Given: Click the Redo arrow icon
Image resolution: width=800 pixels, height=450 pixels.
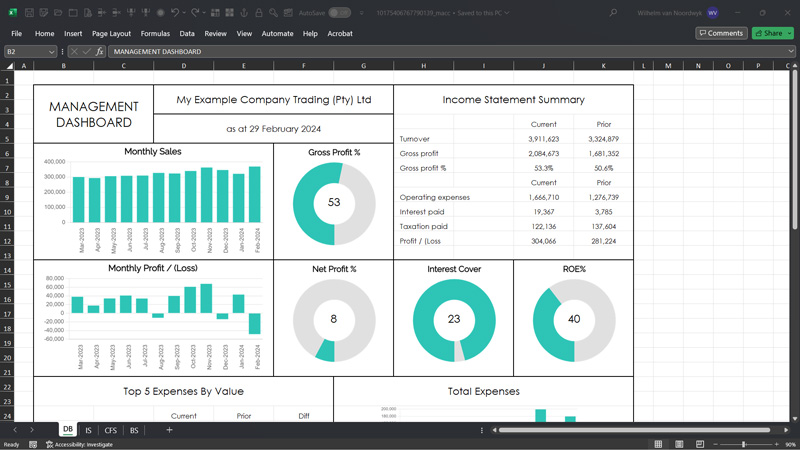Looking at the screenshot, I should click(194, 13).
